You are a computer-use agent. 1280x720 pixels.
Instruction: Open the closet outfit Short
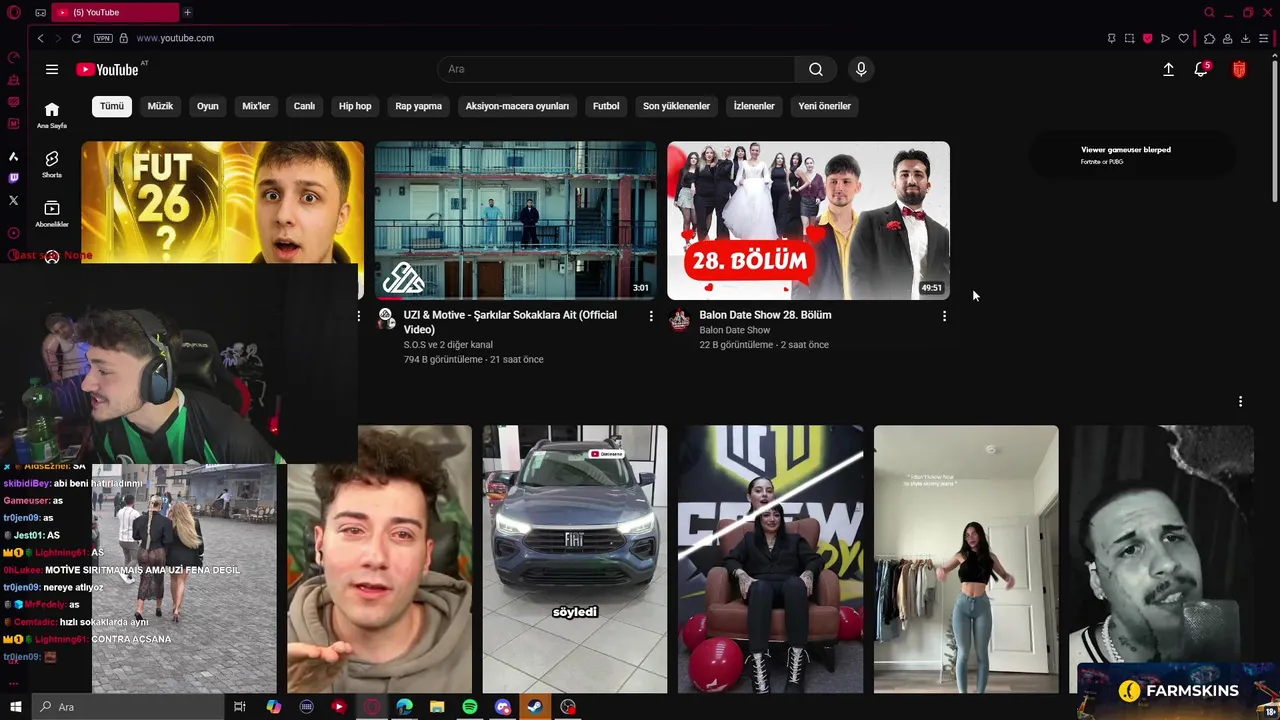point(966,559)
